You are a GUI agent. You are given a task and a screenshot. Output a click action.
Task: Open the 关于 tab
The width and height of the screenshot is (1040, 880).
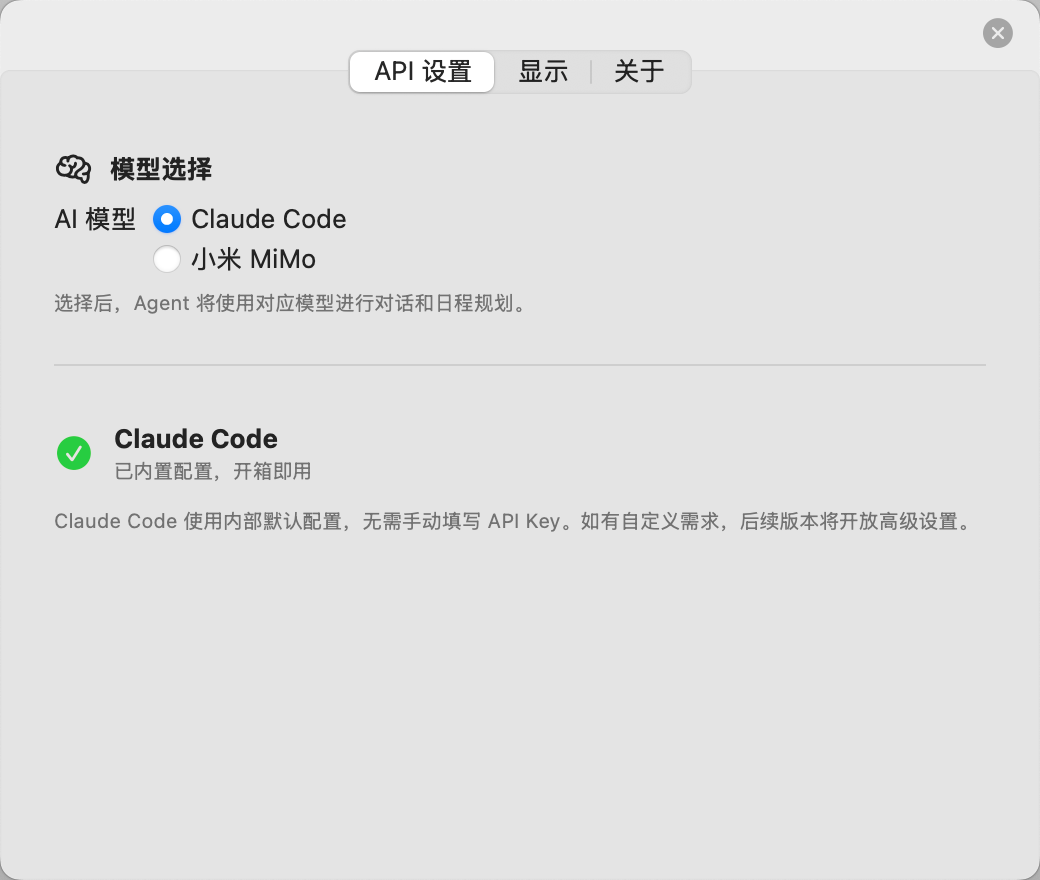tap(639, 72)
